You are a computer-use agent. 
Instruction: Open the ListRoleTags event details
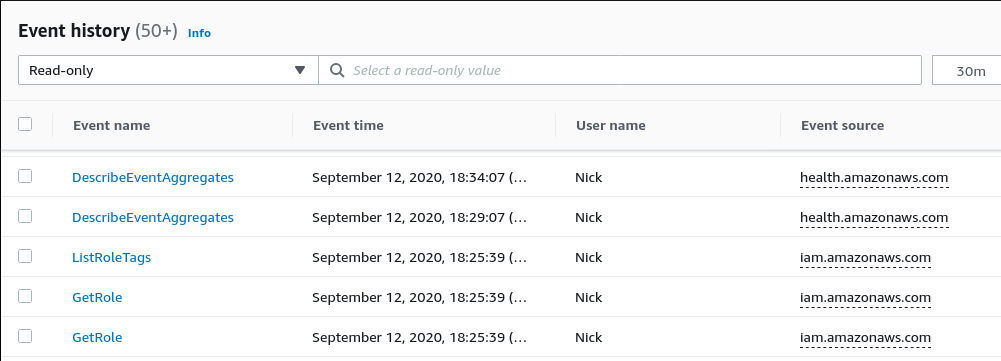coord(112,257)
